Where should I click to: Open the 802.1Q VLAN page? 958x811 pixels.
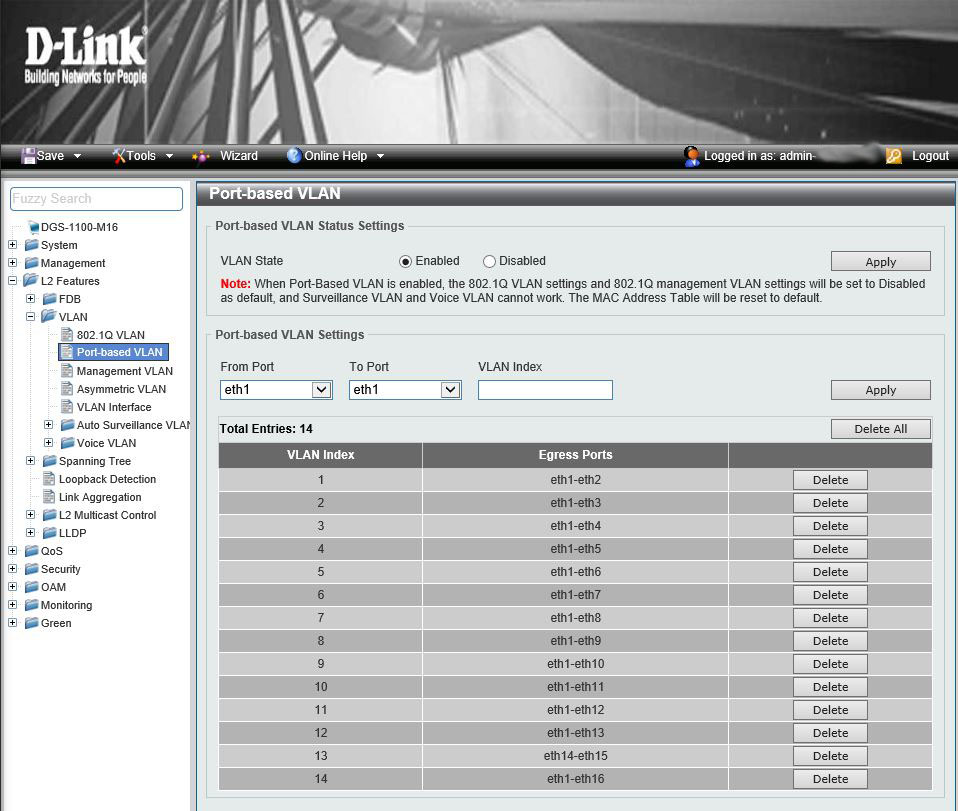pos(110,335)
